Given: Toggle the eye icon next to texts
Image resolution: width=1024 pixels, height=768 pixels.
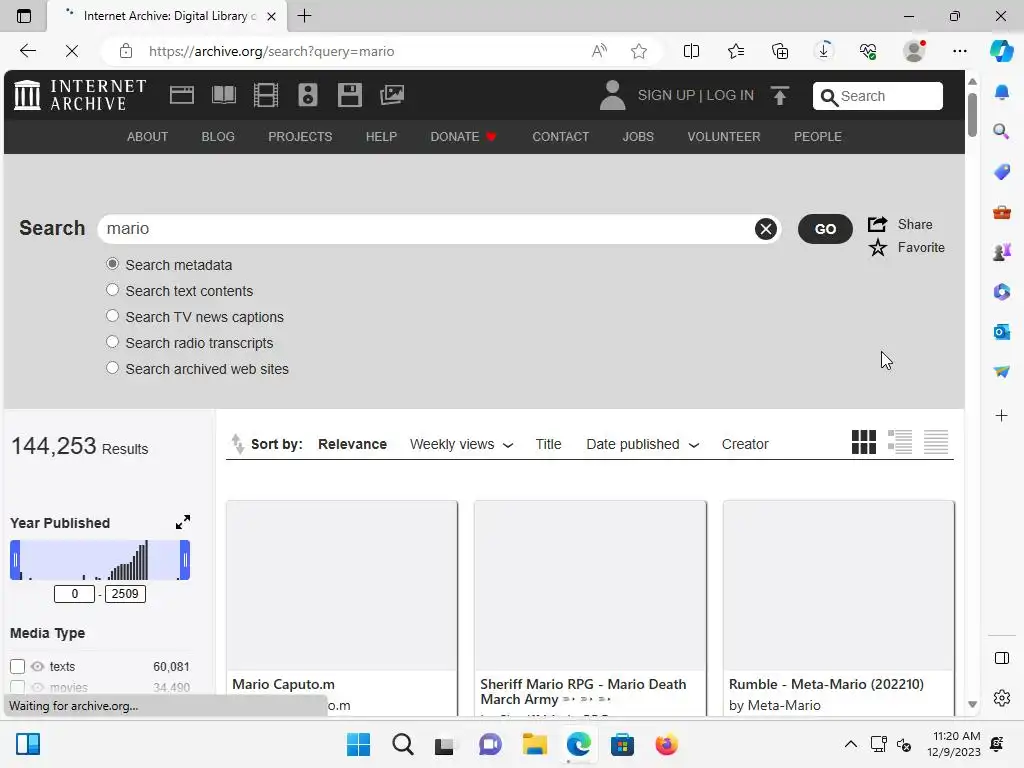Looking at the screenshot, I should pyautogui.click(x=37, y=666).
